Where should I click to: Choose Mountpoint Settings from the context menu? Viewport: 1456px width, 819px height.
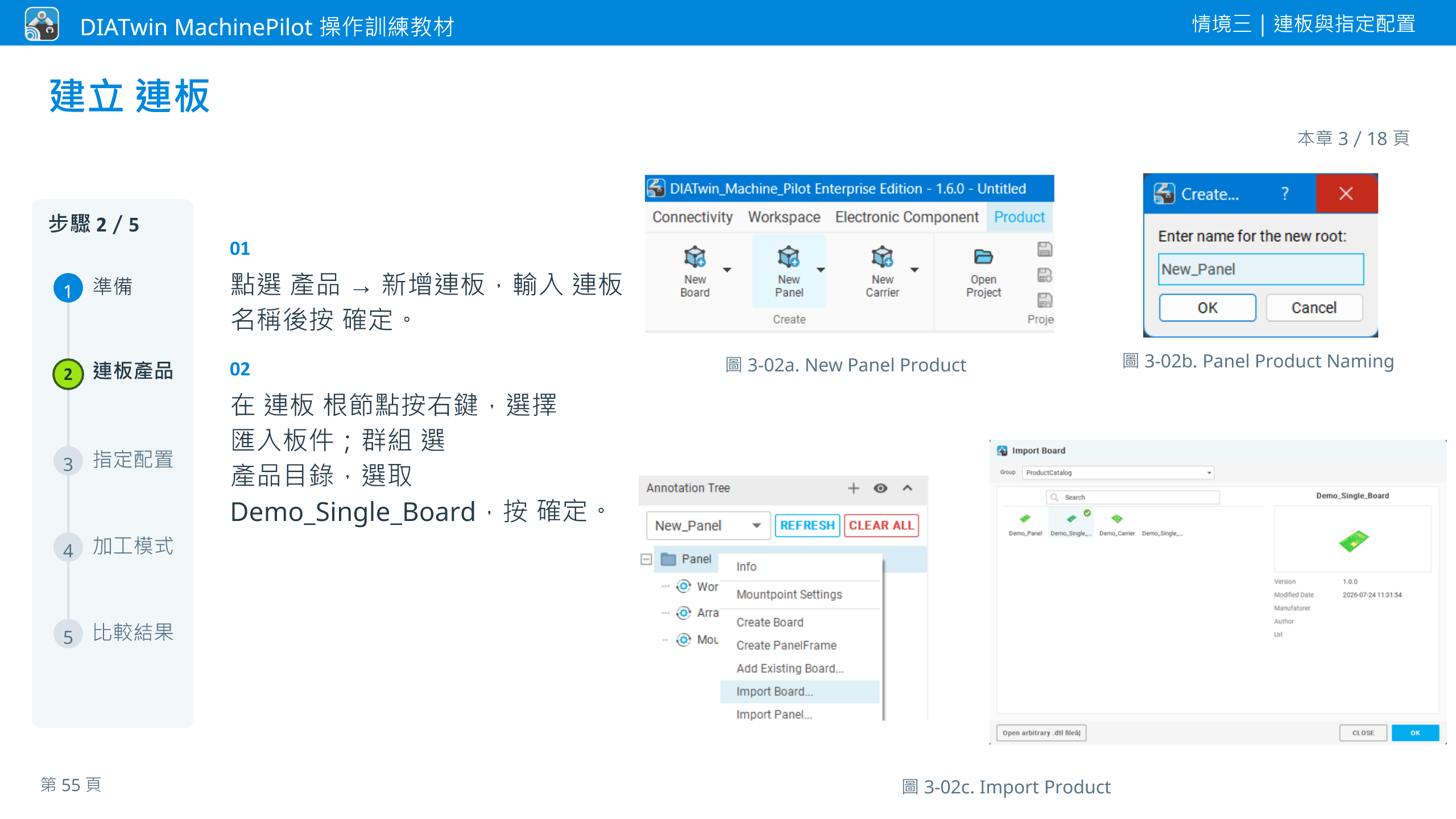[x=800, y=594]
